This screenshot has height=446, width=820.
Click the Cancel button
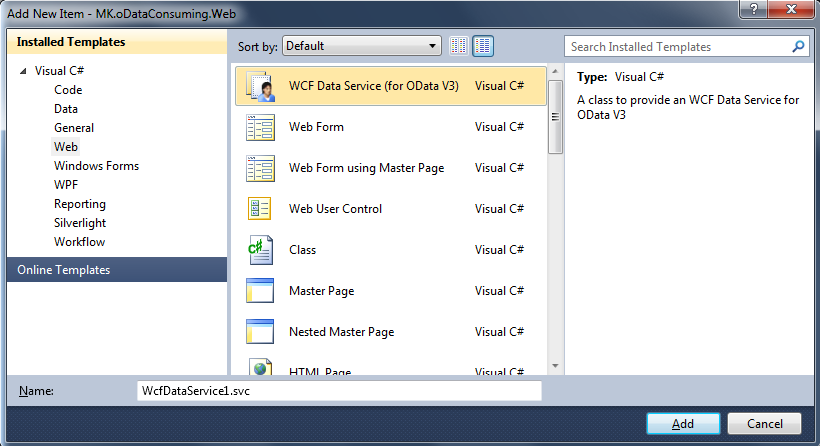coord(764,424)
